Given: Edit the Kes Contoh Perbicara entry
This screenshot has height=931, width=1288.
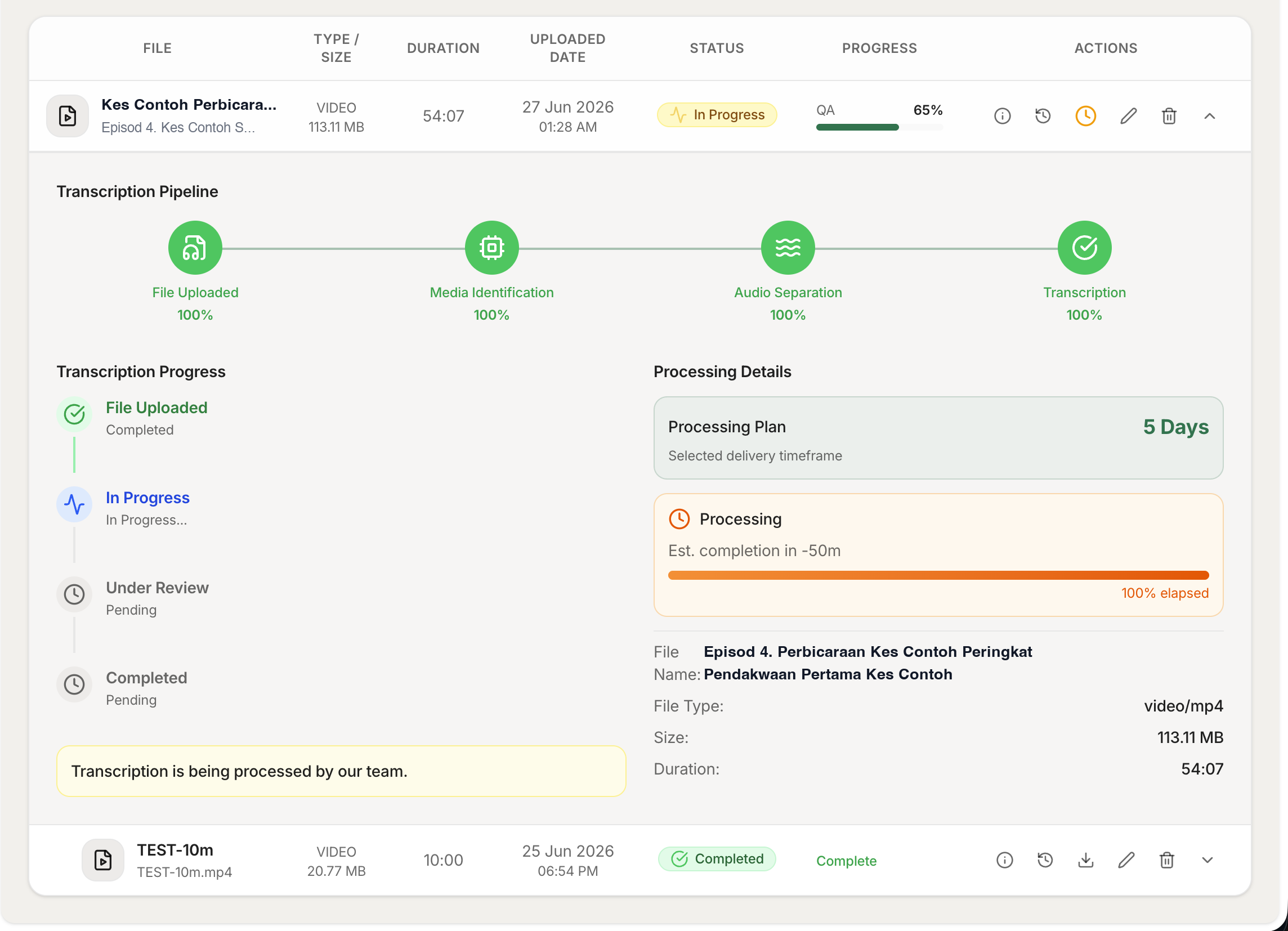Looking at the screenshot, I should pos(1128,116).
